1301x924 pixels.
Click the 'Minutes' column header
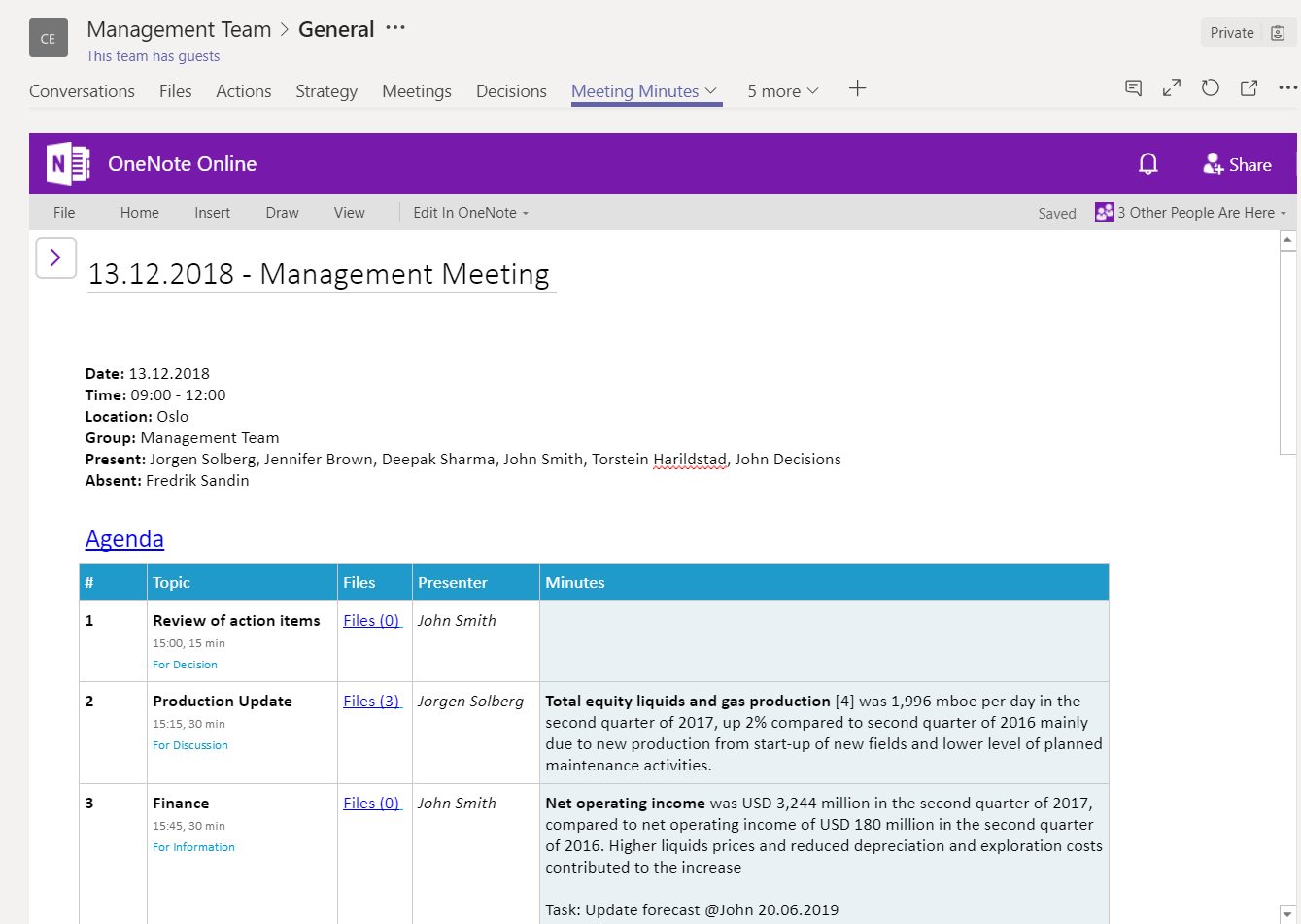tap(575, 583)
